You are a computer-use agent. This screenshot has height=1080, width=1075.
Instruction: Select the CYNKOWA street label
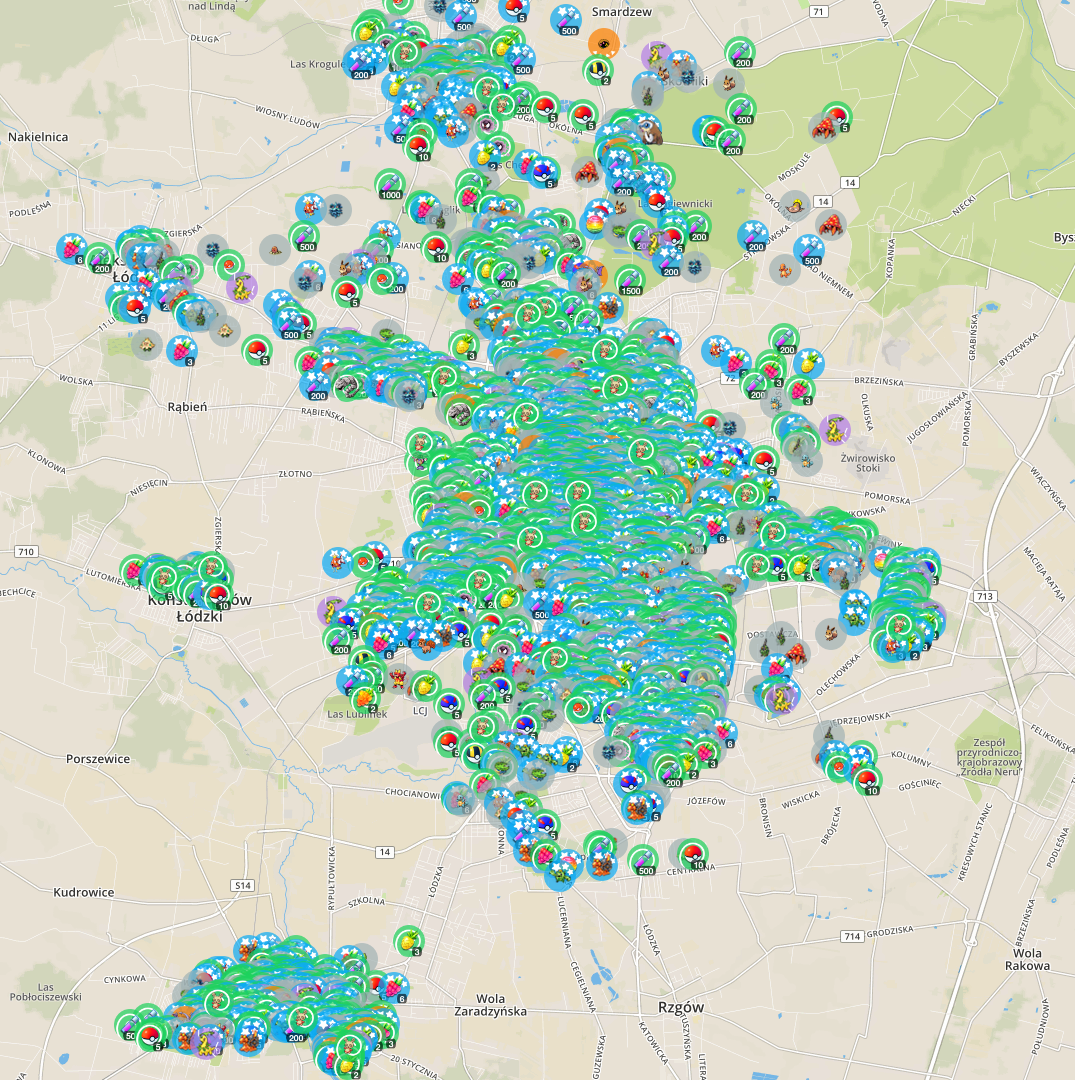[x=125, y=979]
